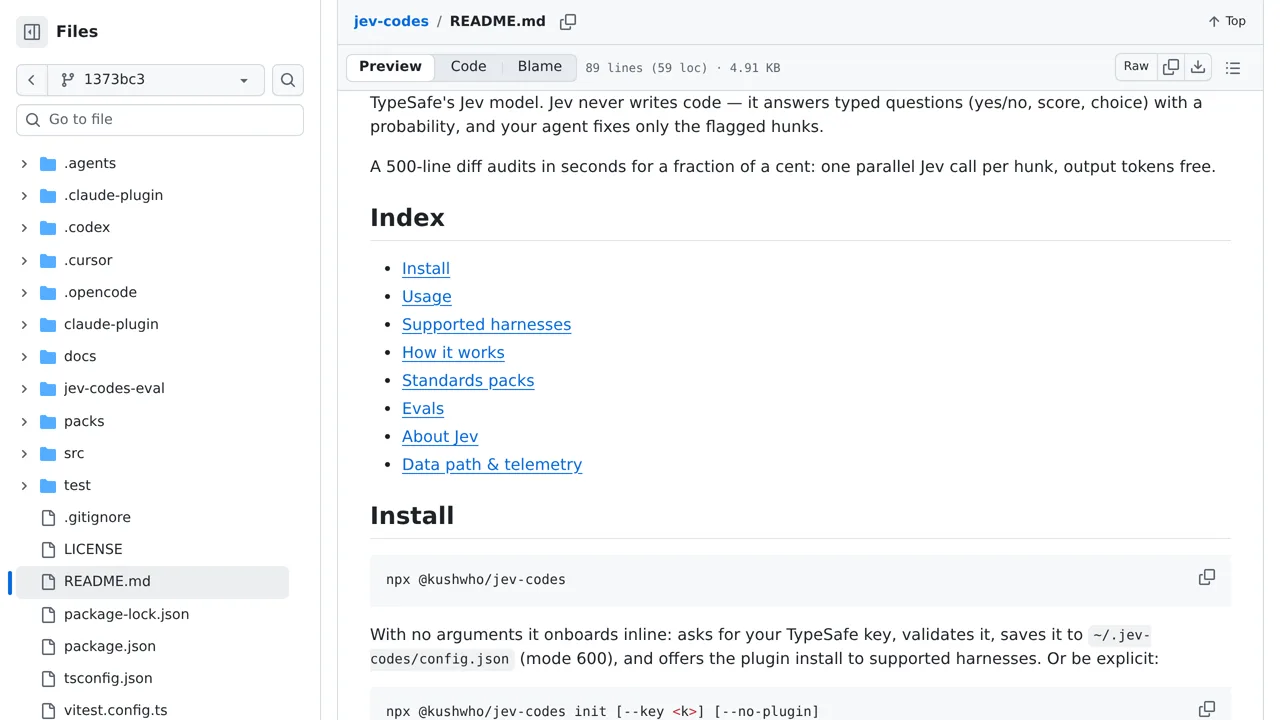Click the package.json file icon

coord(48,647)
